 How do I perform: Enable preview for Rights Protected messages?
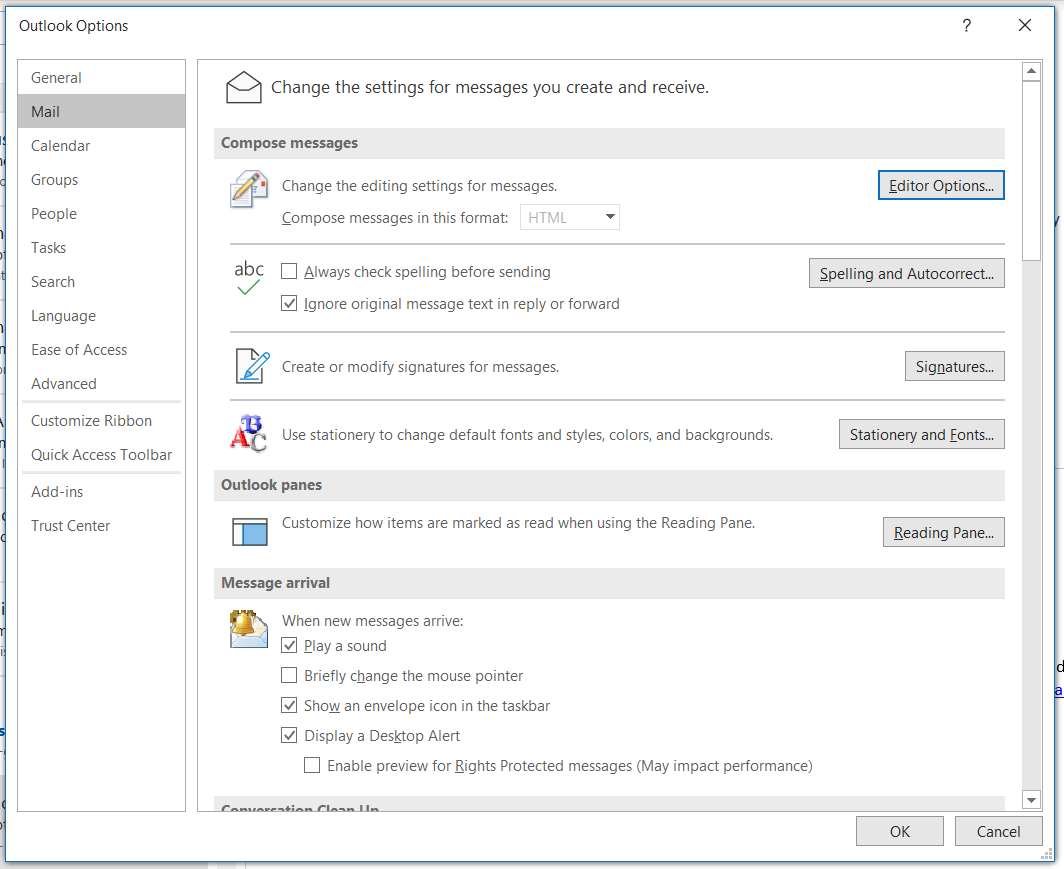[312, 765]
